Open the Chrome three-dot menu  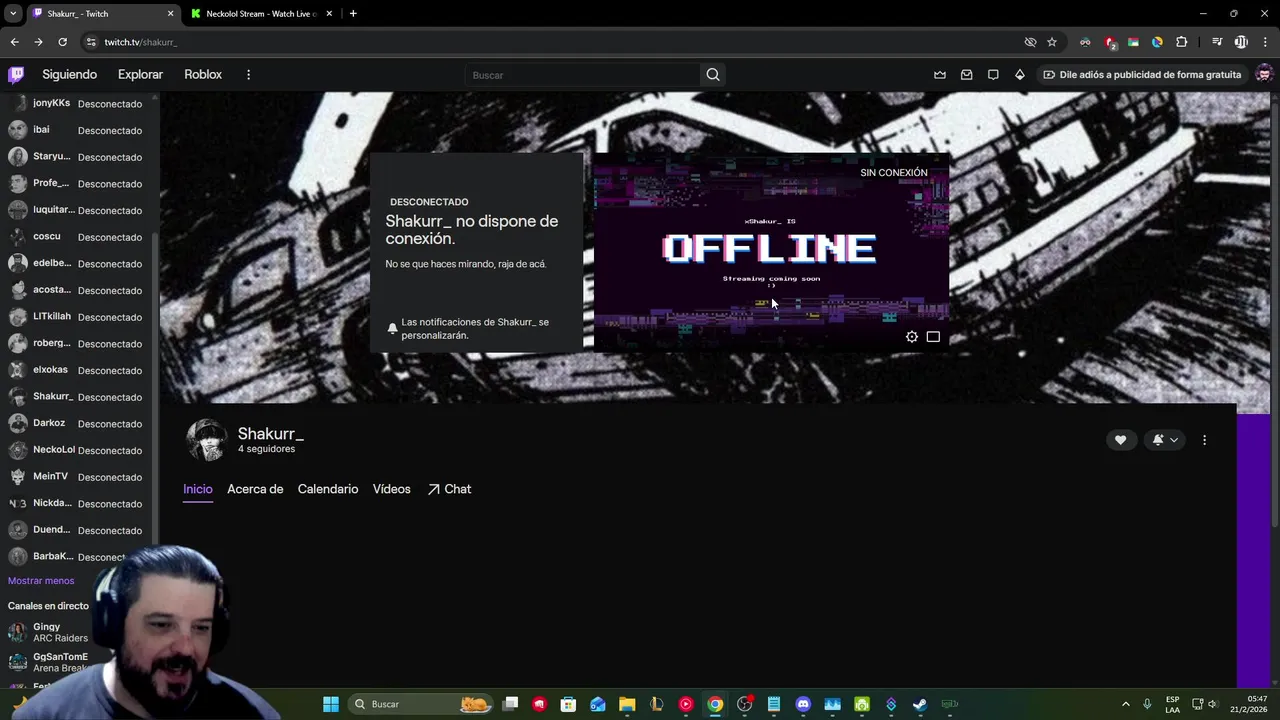pos(1265,42)
